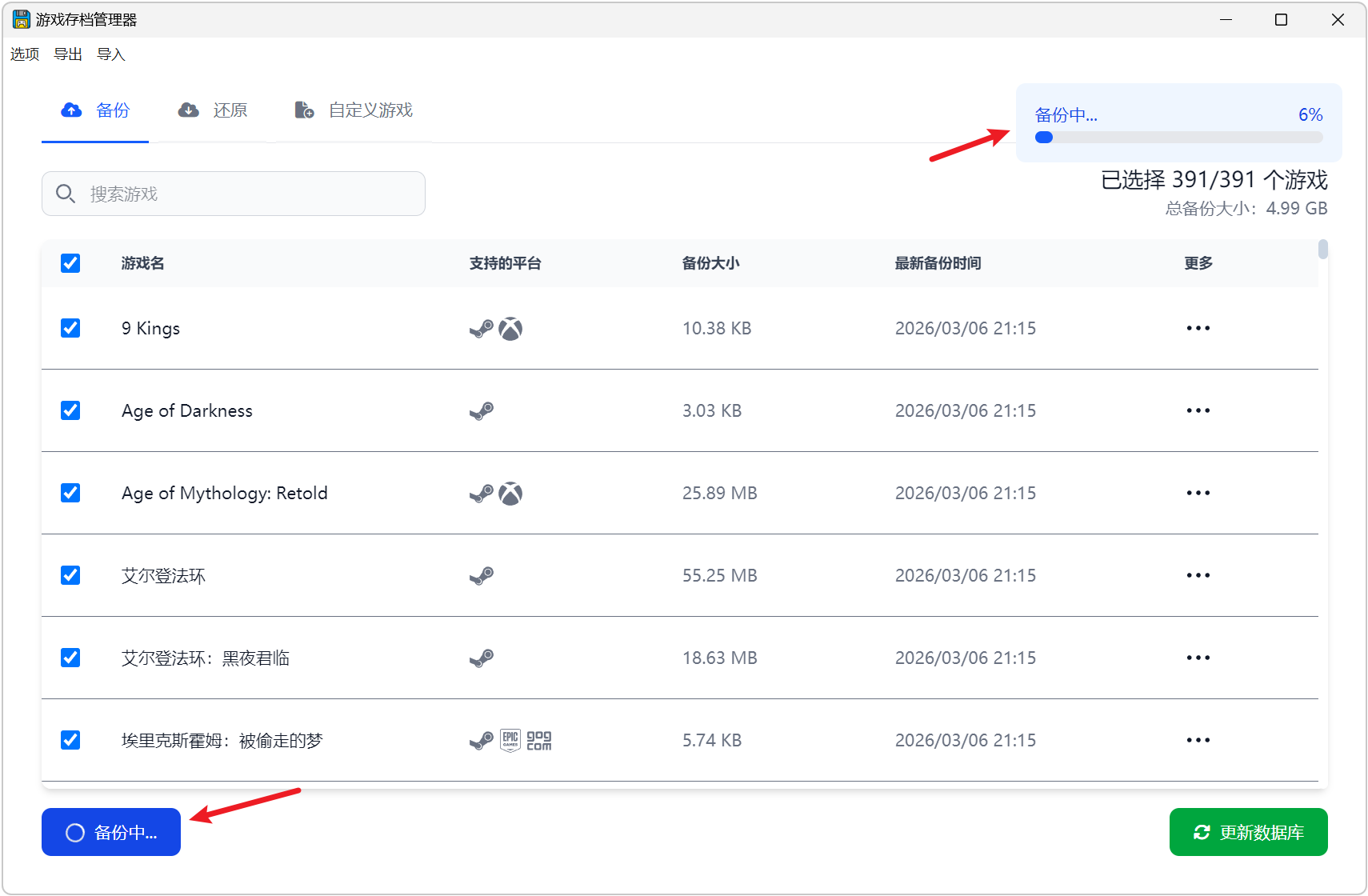Image resolution: width=1368 pixels, height=896 pixels.
Task: Open the 导入 menu
Action: 111,54
